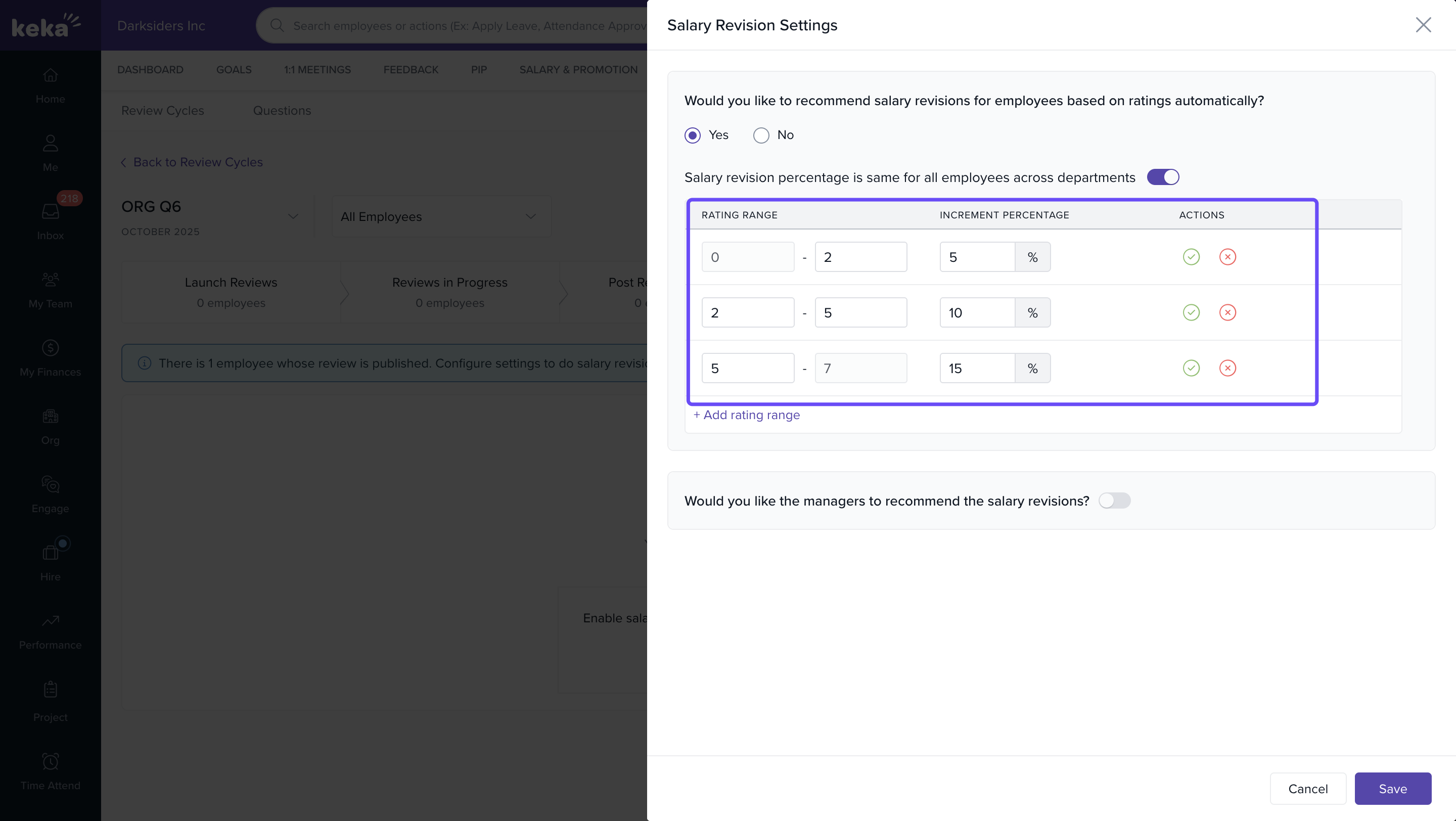Click the 10 increment percentage field

point(977,312)
